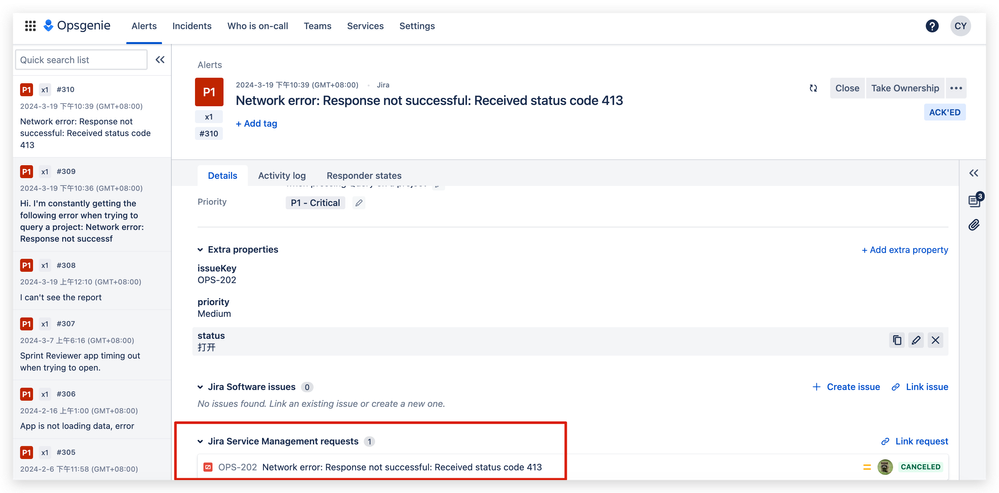Click the medium priority icon on OPS-202
This screenshot has height=493, width=999.
click(x=866, y=467)
